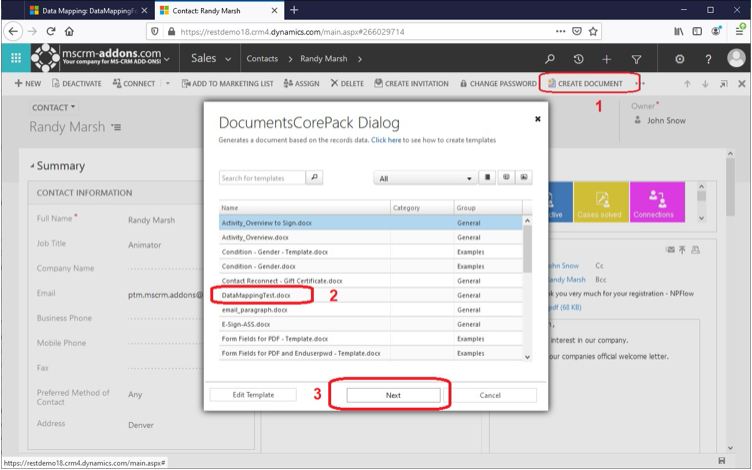Select the email_paragraph.docx template row
752x470 pixels.
tap(371, 310)
